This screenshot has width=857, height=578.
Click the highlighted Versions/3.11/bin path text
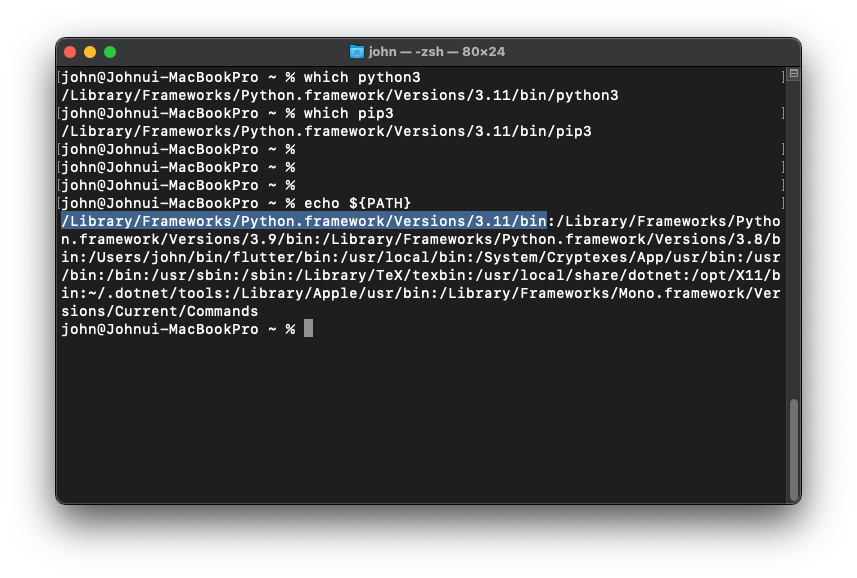point(304,221)
